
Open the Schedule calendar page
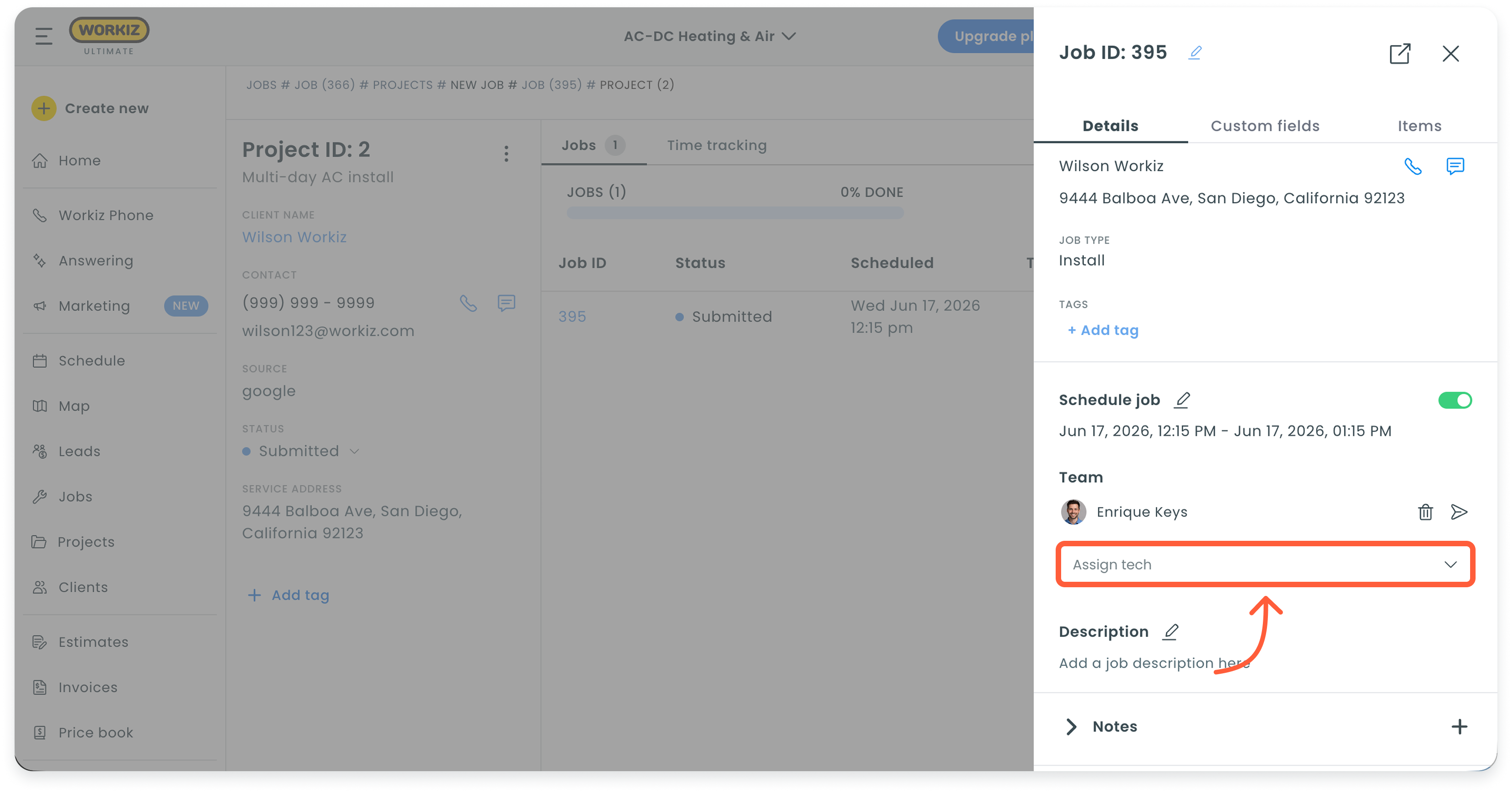point(92,361)
